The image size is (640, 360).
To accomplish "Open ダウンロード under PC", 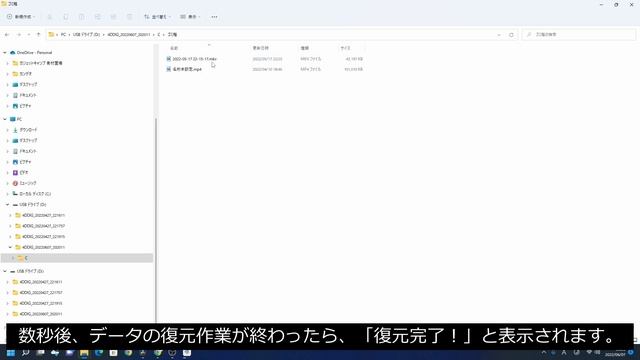I will coord(28,130).
